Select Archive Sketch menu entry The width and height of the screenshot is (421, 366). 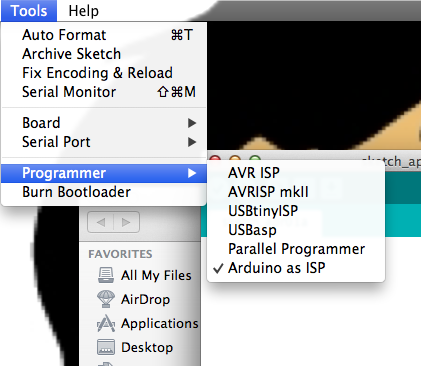[104, 54]
